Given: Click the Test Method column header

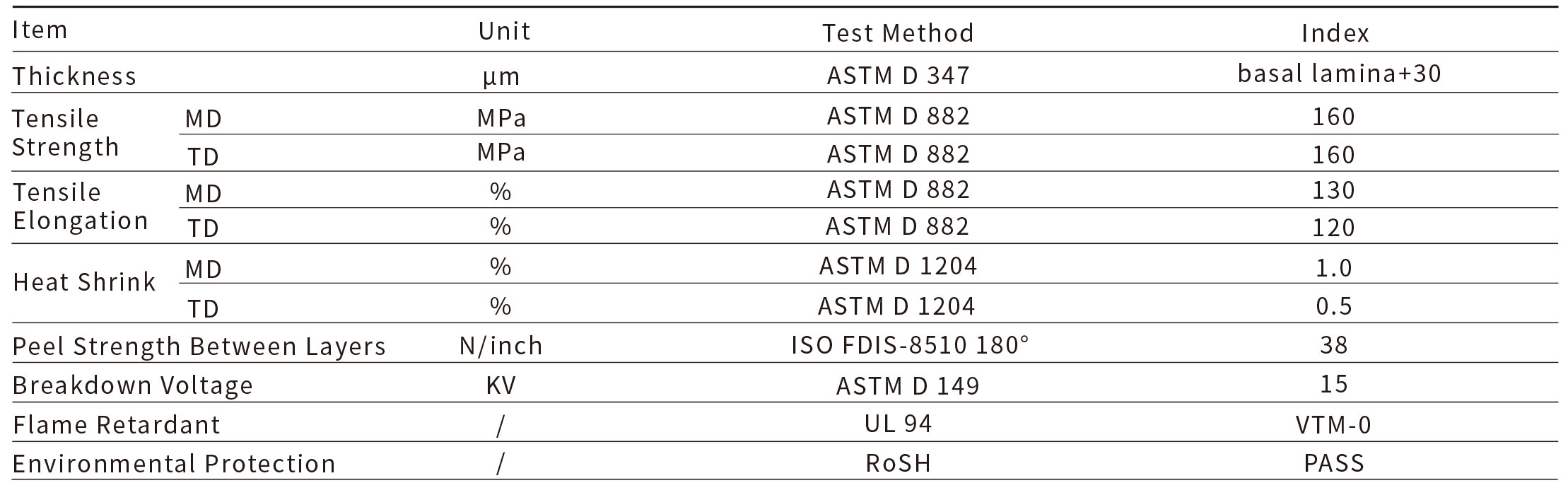Looking at the screenshot, I should point(898,33).
